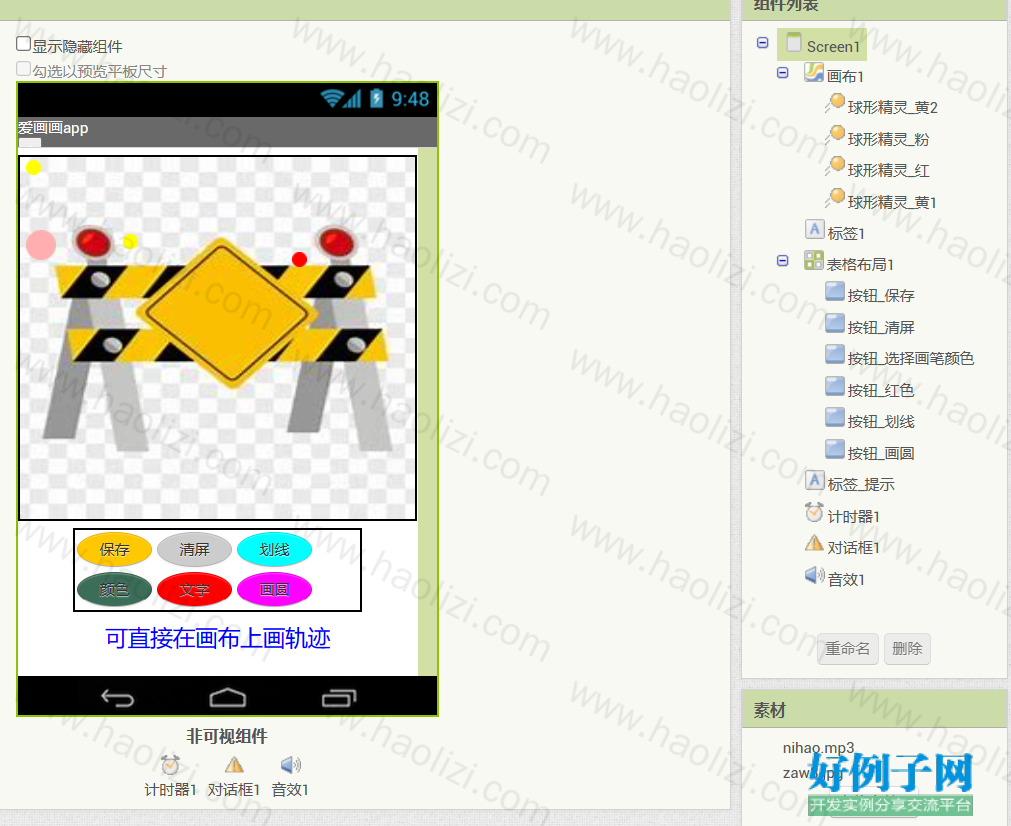Click the 非可视组件 heading
This screenshot has height=826, width=1011.
coord(227,736)
